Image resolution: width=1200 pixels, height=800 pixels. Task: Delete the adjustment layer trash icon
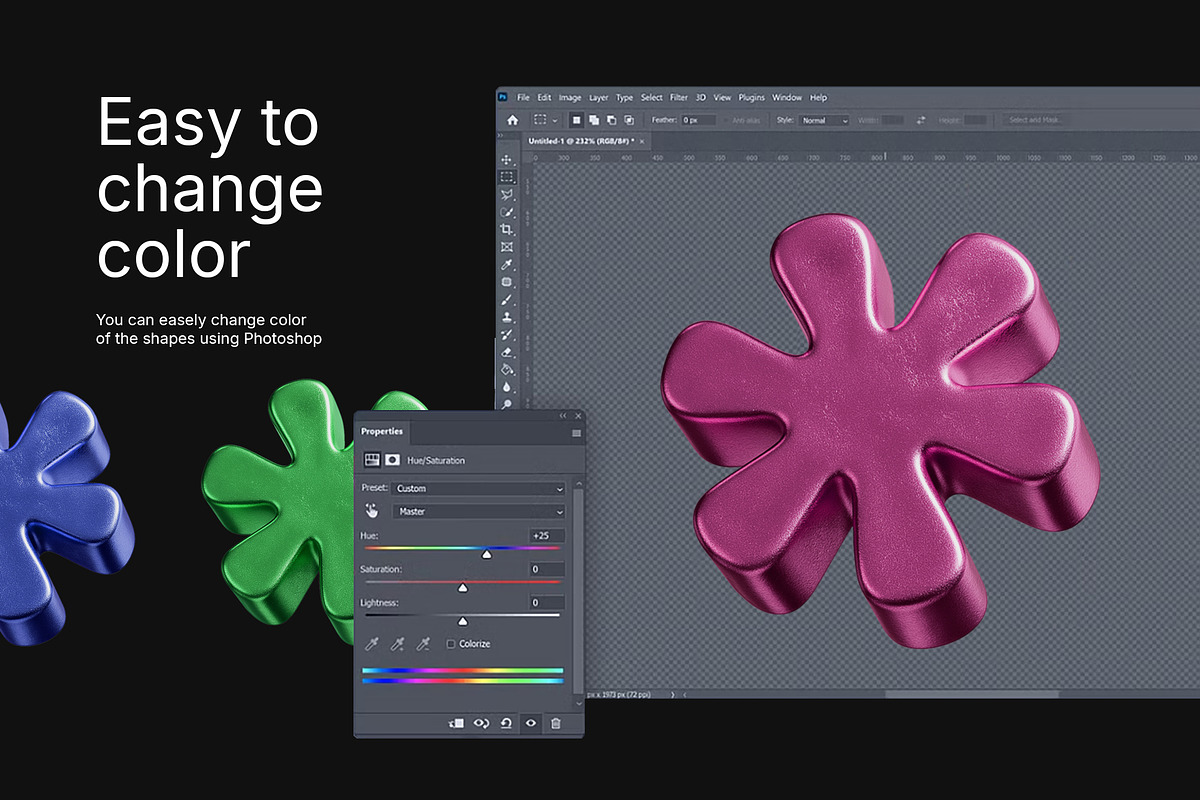coord(556,723)
